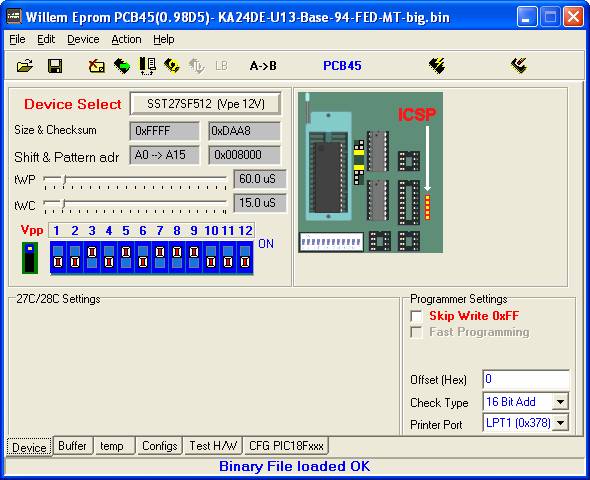The width and height of the screenshot is (590, 480).
Task: Toggle DIP switch 10
Action: 211,257
